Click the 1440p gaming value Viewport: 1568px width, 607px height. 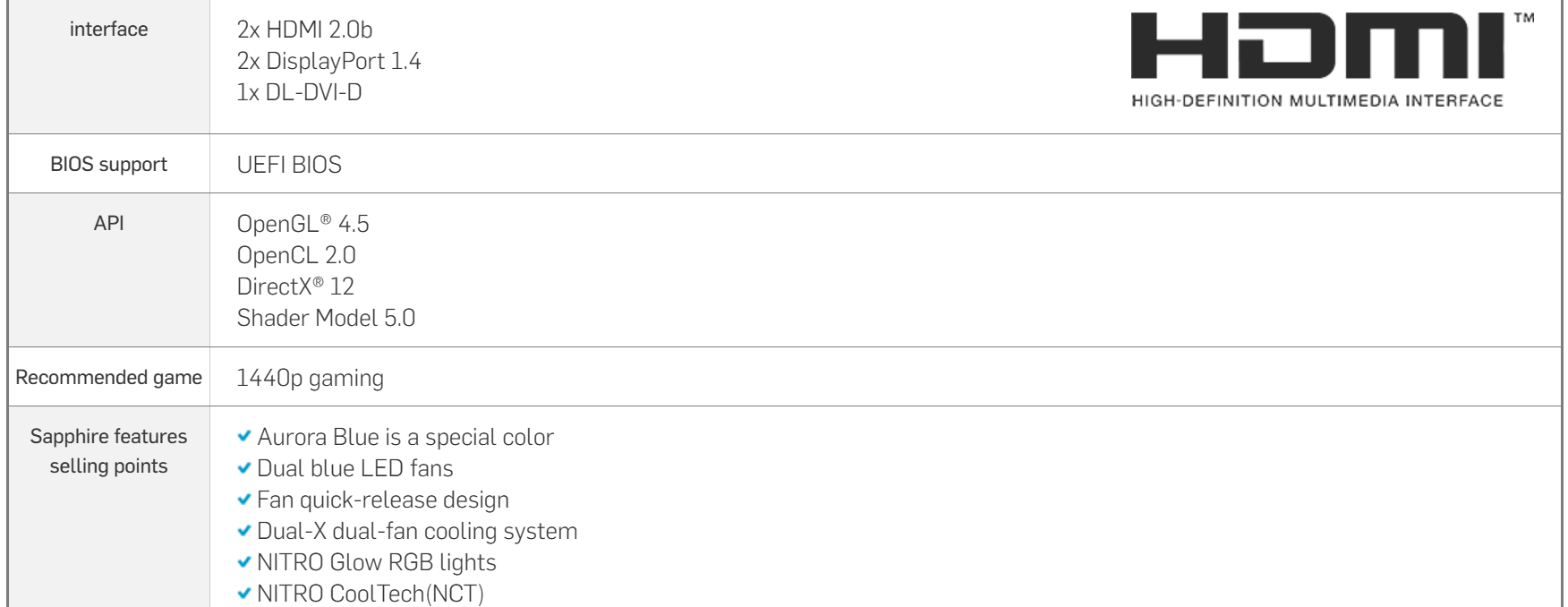point(310,379)
